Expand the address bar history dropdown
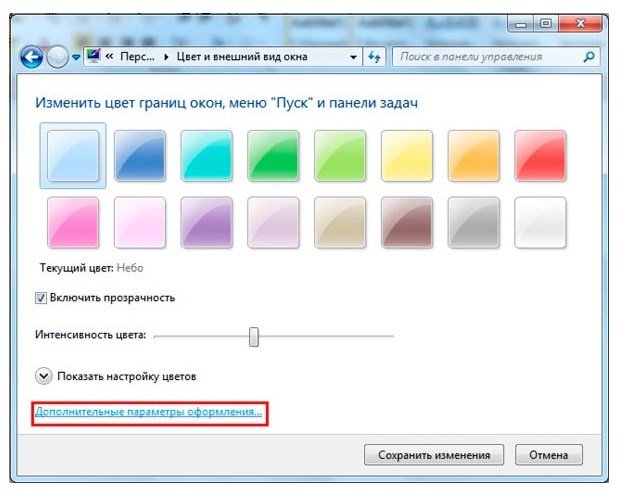 click(354, 58)
